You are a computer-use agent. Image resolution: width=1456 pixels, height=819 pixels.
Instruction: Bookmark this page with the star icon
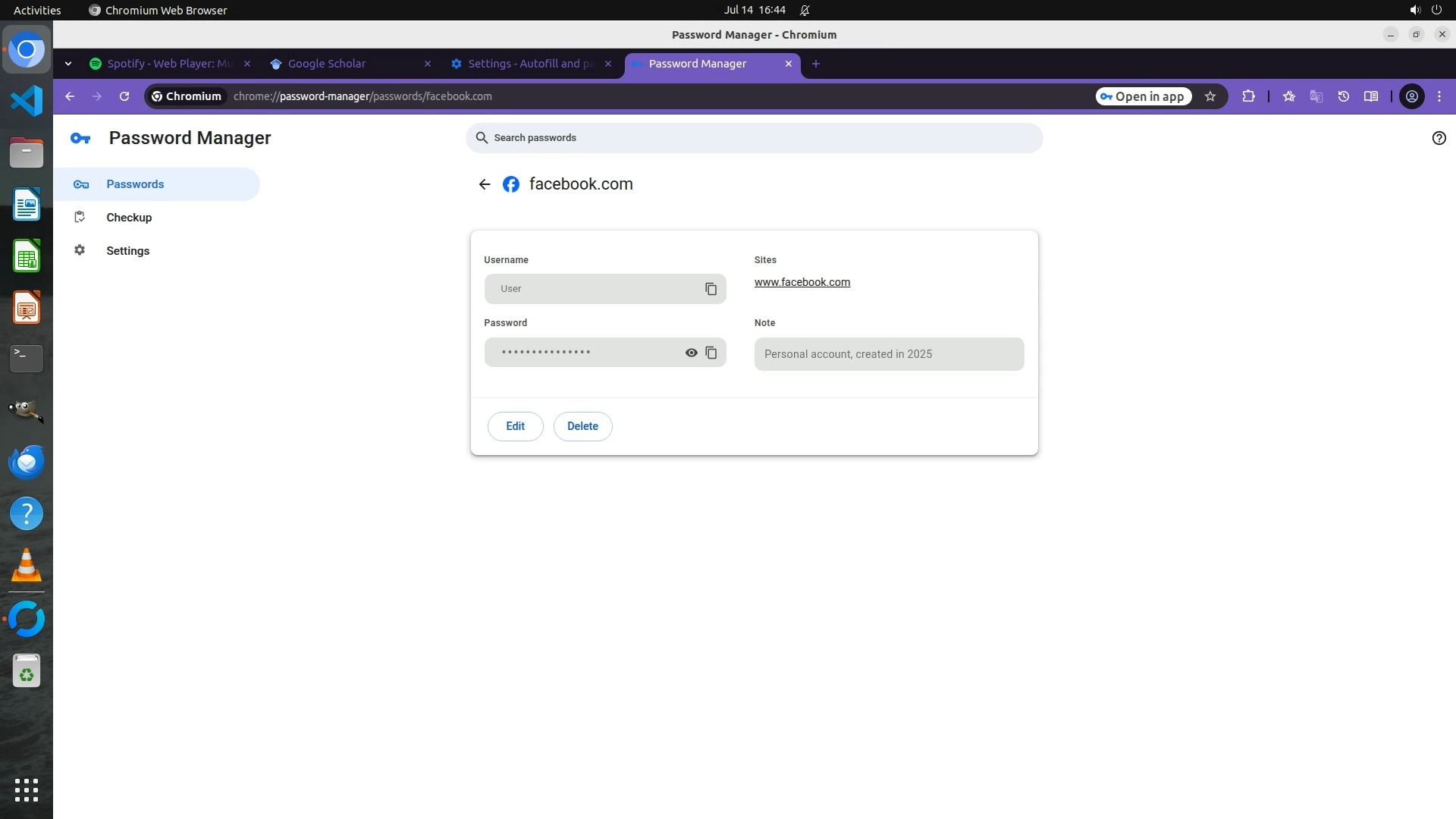1210,96
